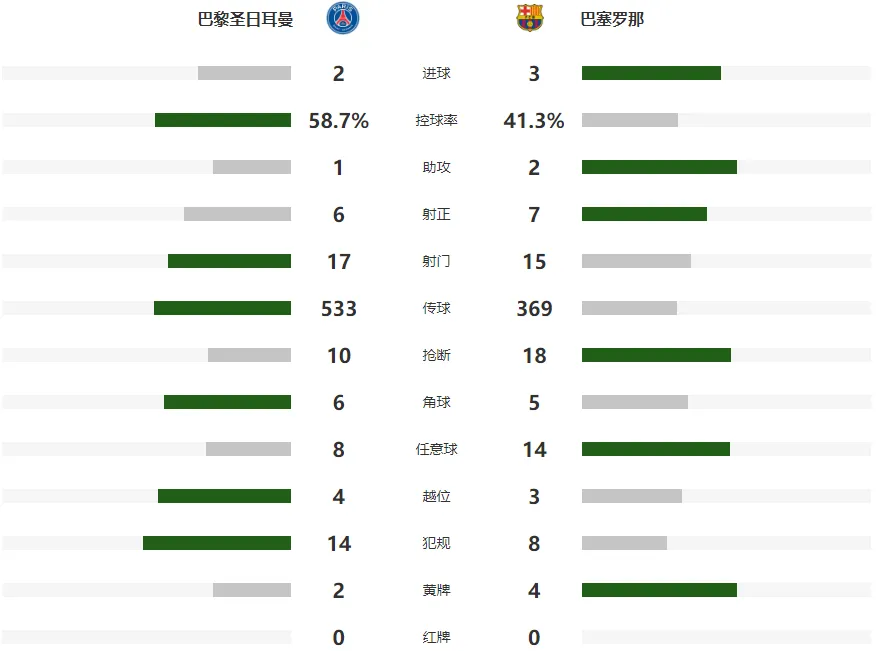
Task: Click PSG's green 射门 bar
Action: coord(230,261)
